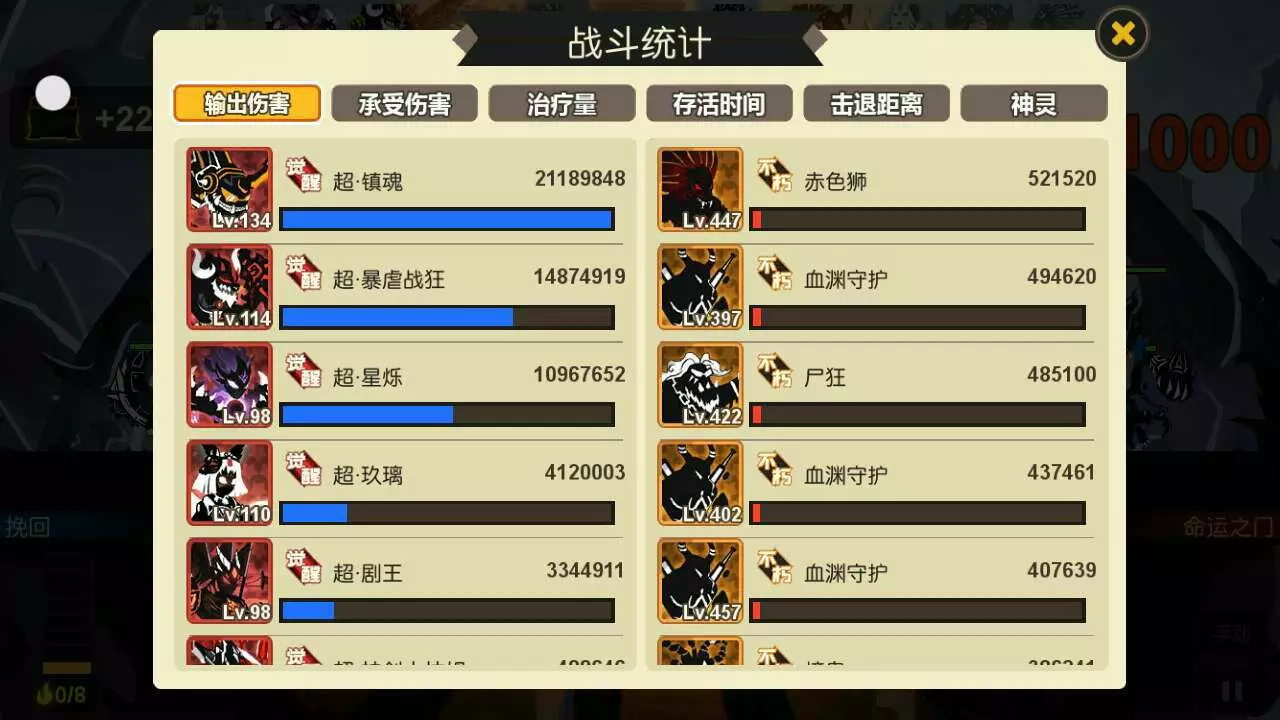Switch to the 击退距离 tab
The width and height of the screenshot is (1280, 720).
click(876, 103)
